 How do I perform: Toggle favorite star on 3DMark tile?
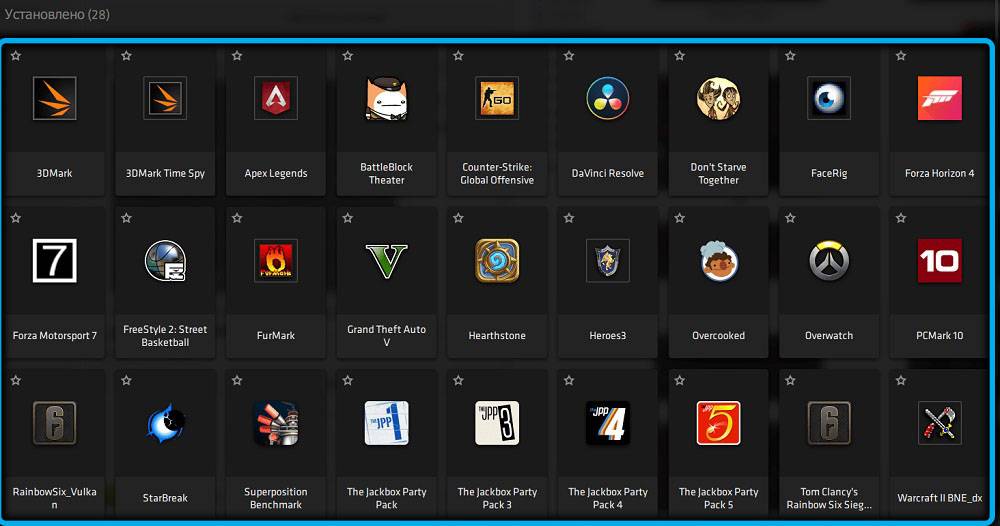click(16, 56)
